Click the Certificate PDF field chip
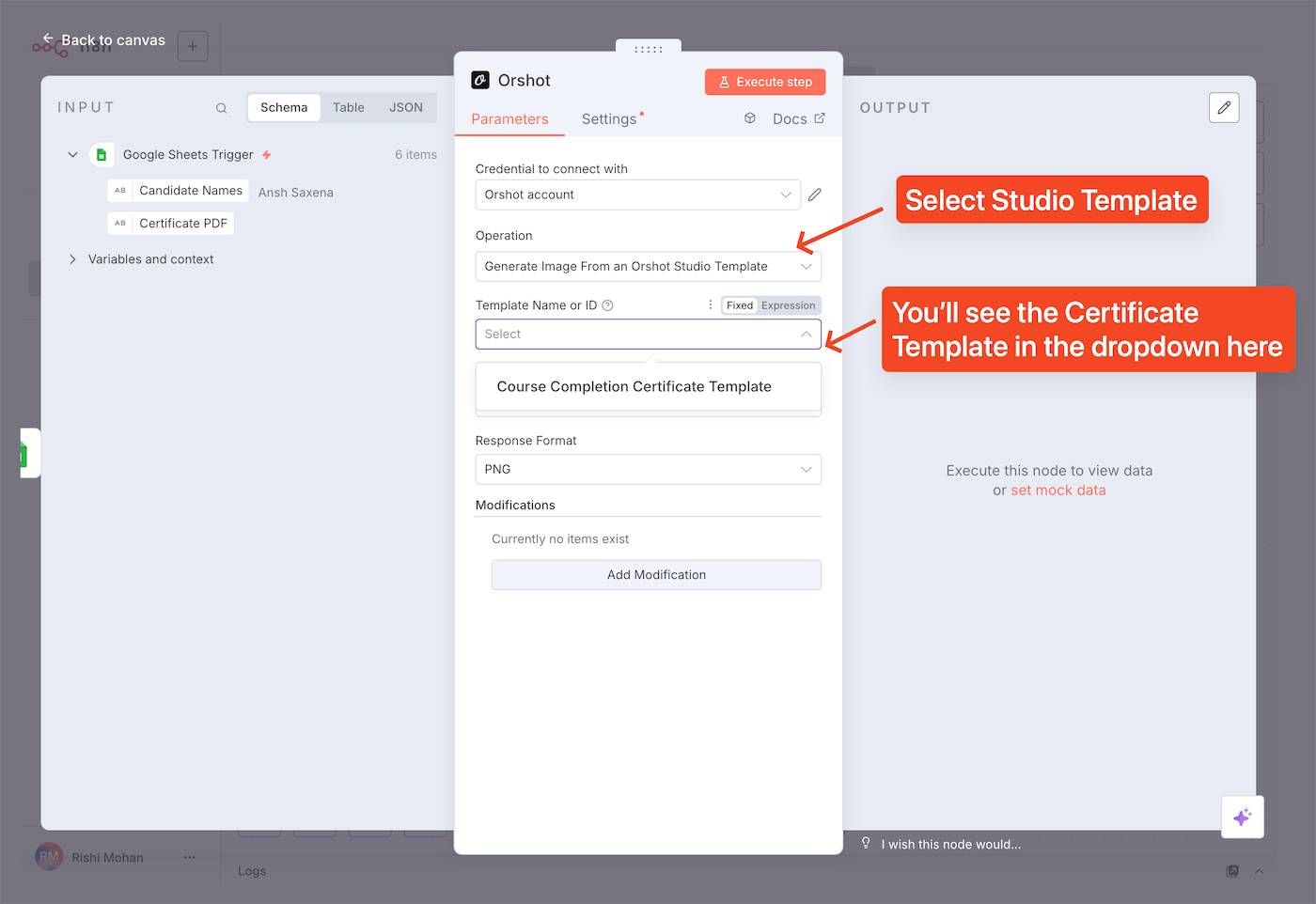Viewport: 1316px width, 904px height. pos(170,224)
